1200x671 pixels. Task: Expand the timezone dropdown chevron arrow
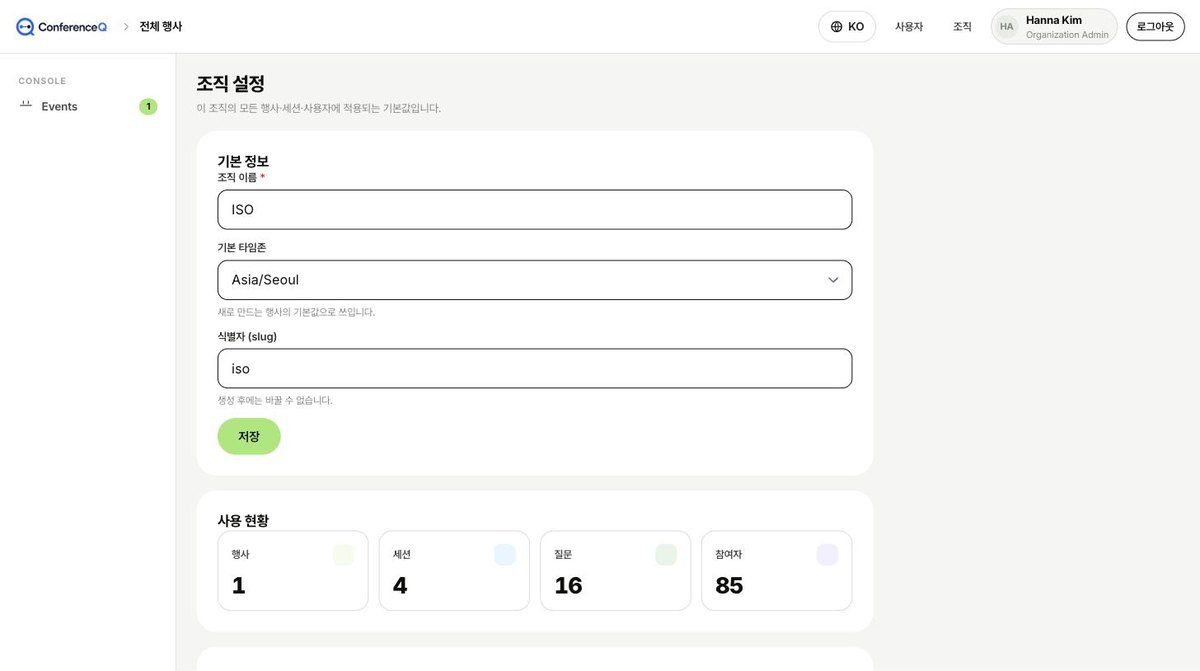[x=833, y=280]
